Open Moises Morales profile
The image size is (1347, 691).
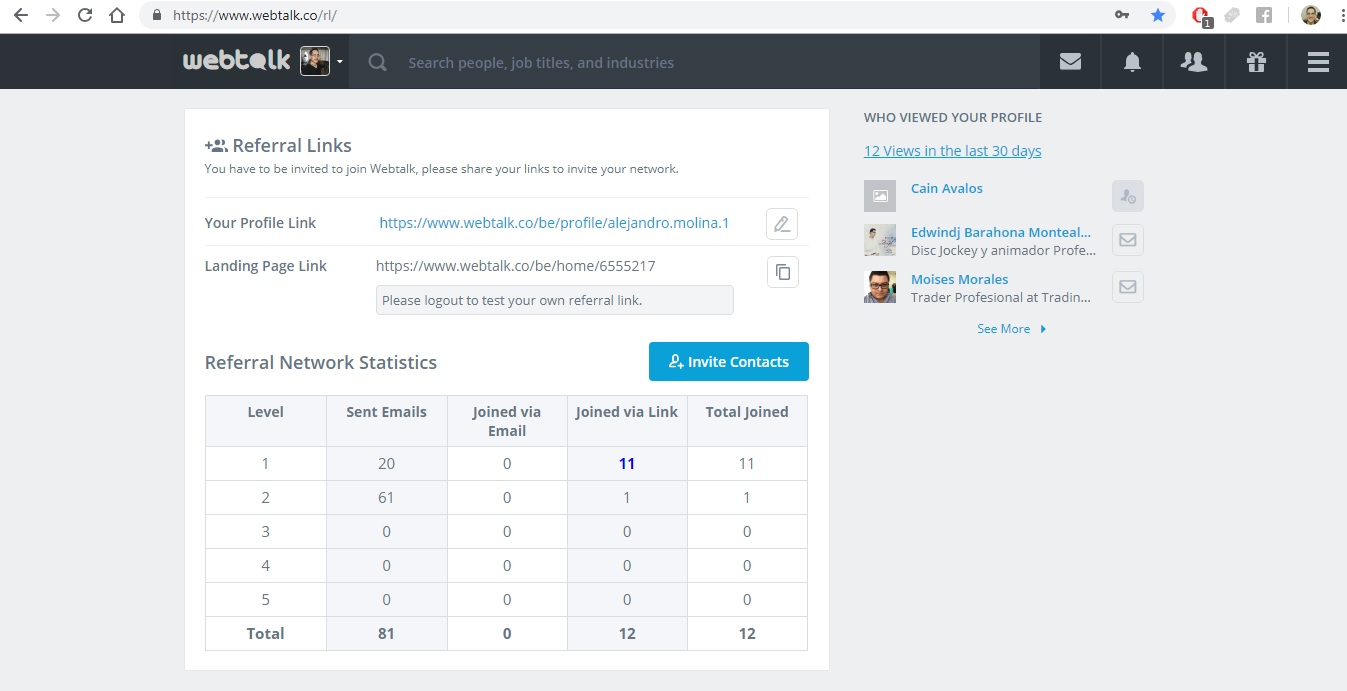point(959,279)
